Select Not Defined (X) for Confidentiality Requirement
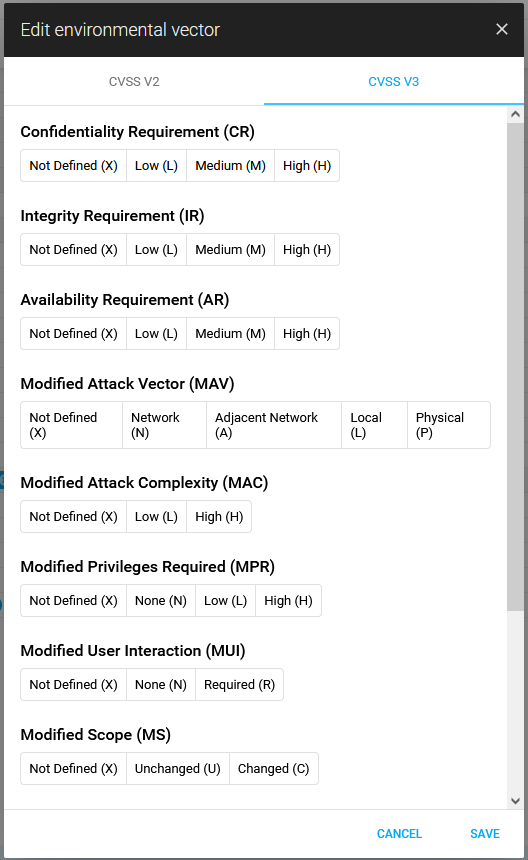Image resolution: width=528 pixels, height=860 pixels. pos(73,166)
